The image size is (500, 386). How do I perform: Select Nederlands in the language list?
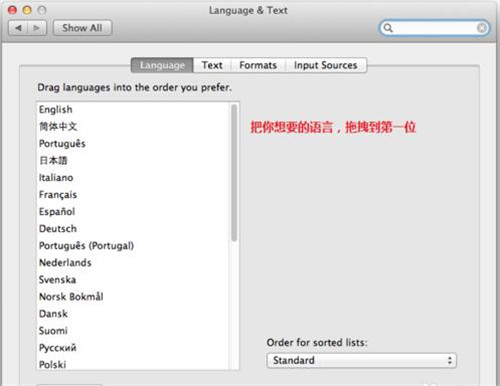[133, 263]
